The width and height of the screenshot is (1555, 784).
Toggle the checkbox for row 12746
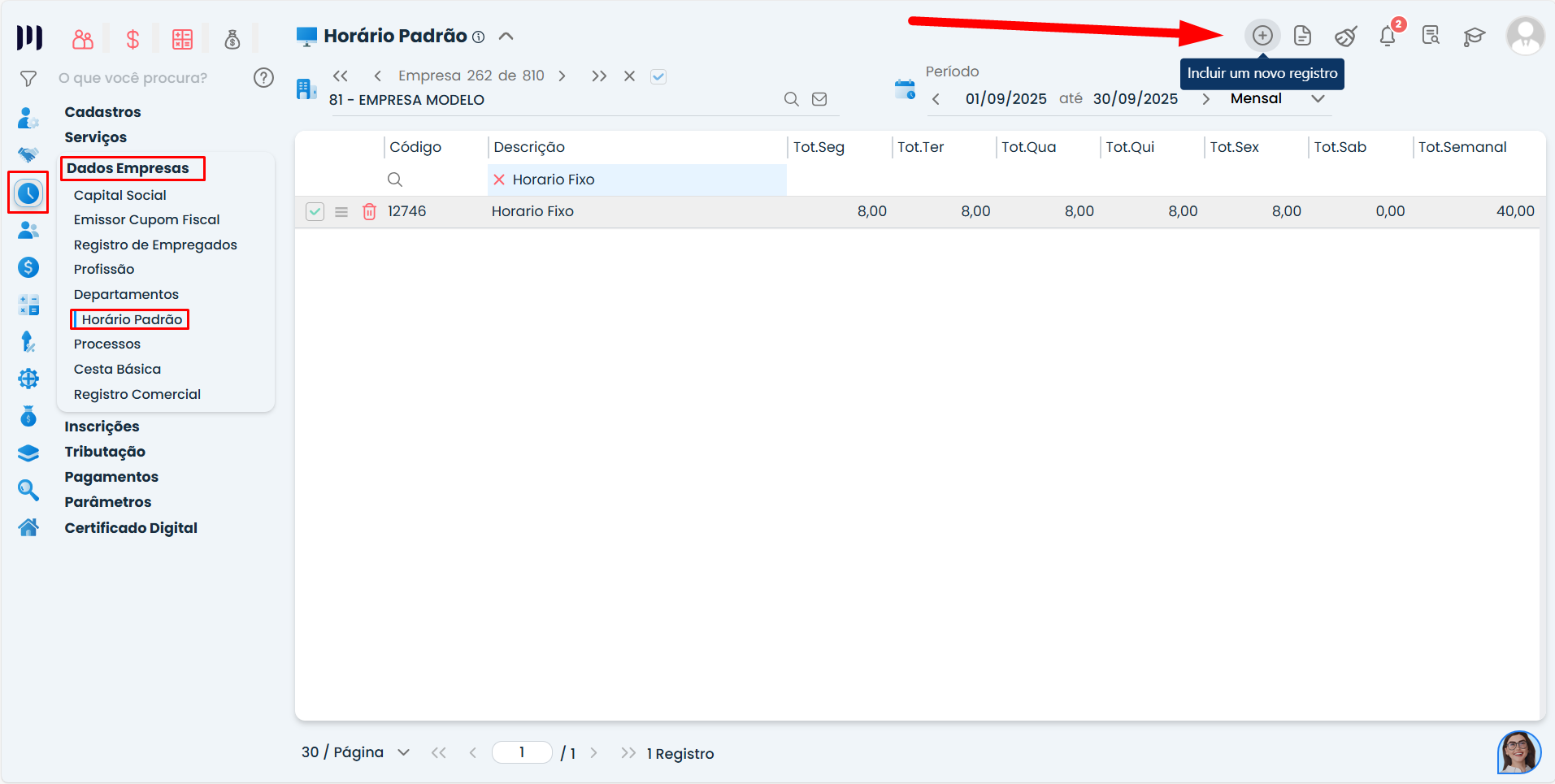[315, 212]
